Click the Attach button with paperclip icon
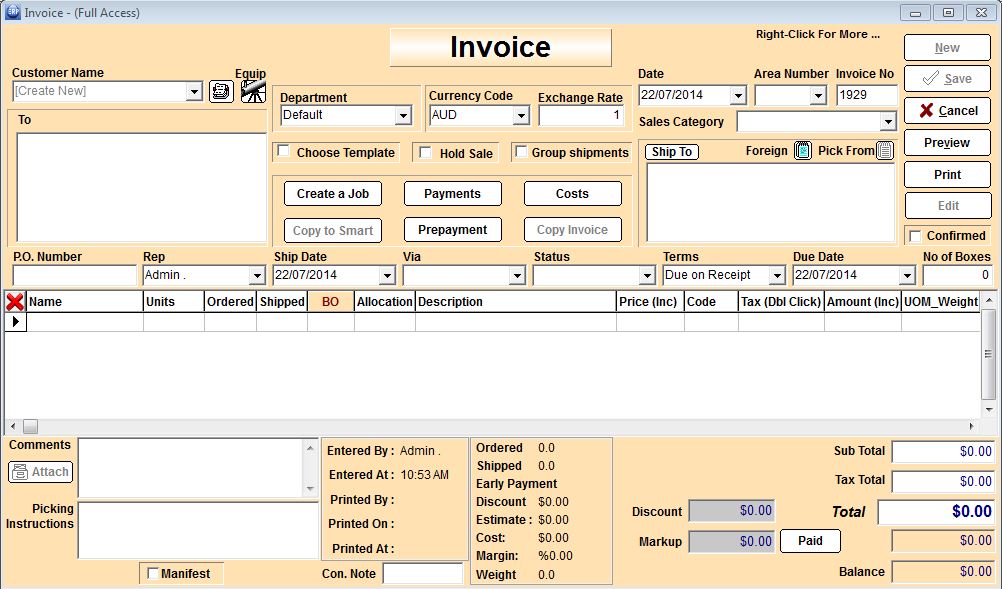 (x=41, y=472)
